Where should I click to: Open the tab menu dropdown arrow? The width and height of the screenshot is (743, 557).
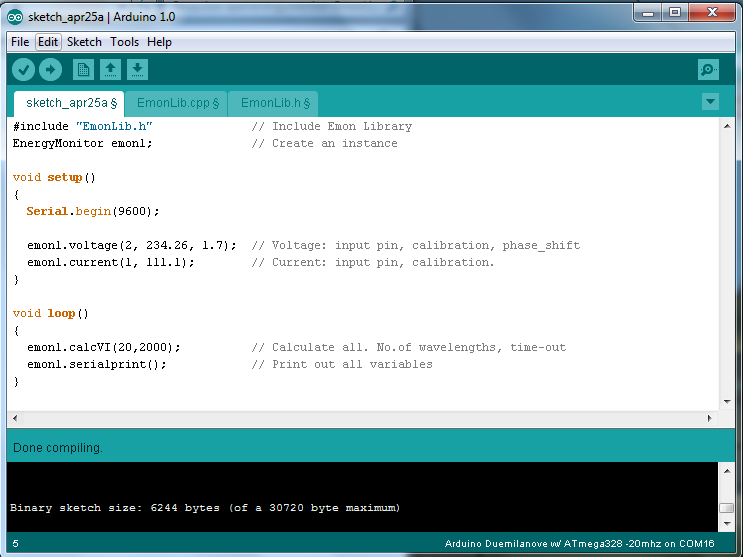coord(710,101)
